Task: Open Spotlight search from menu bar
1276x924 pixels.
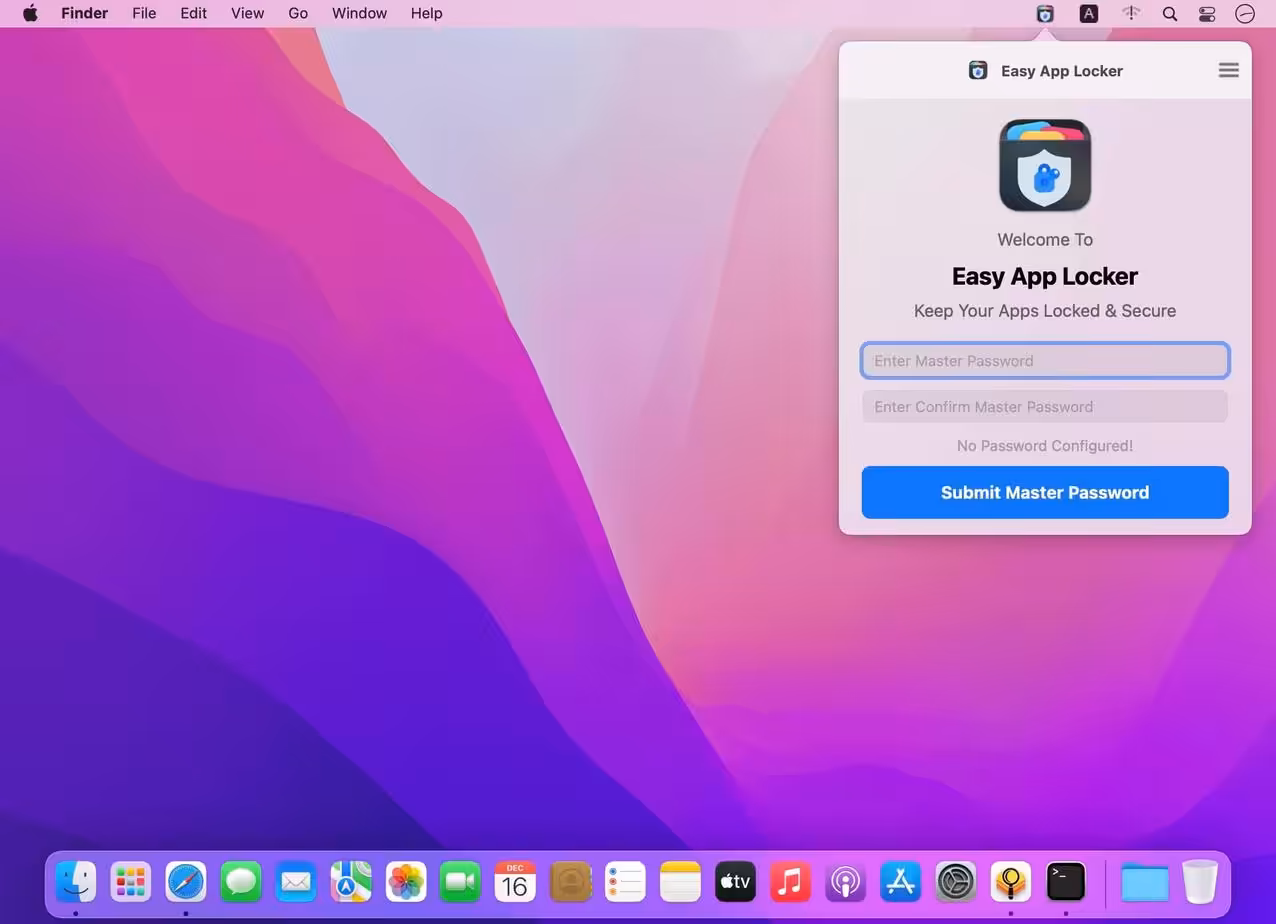Action: point(1169,14)
